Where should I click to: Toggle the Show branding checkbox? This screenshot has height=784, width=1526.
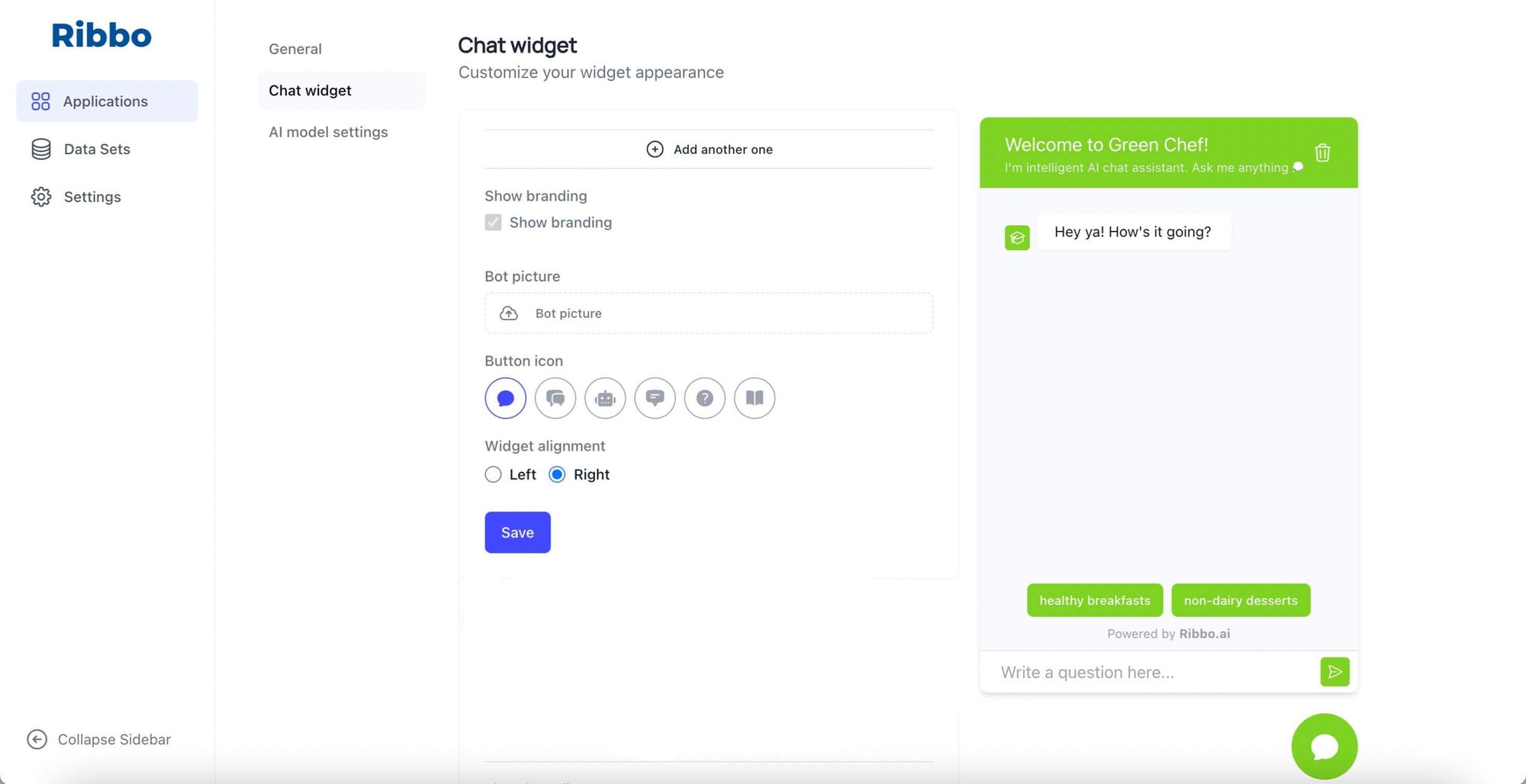pyautogui.click(x=493, y=222)
